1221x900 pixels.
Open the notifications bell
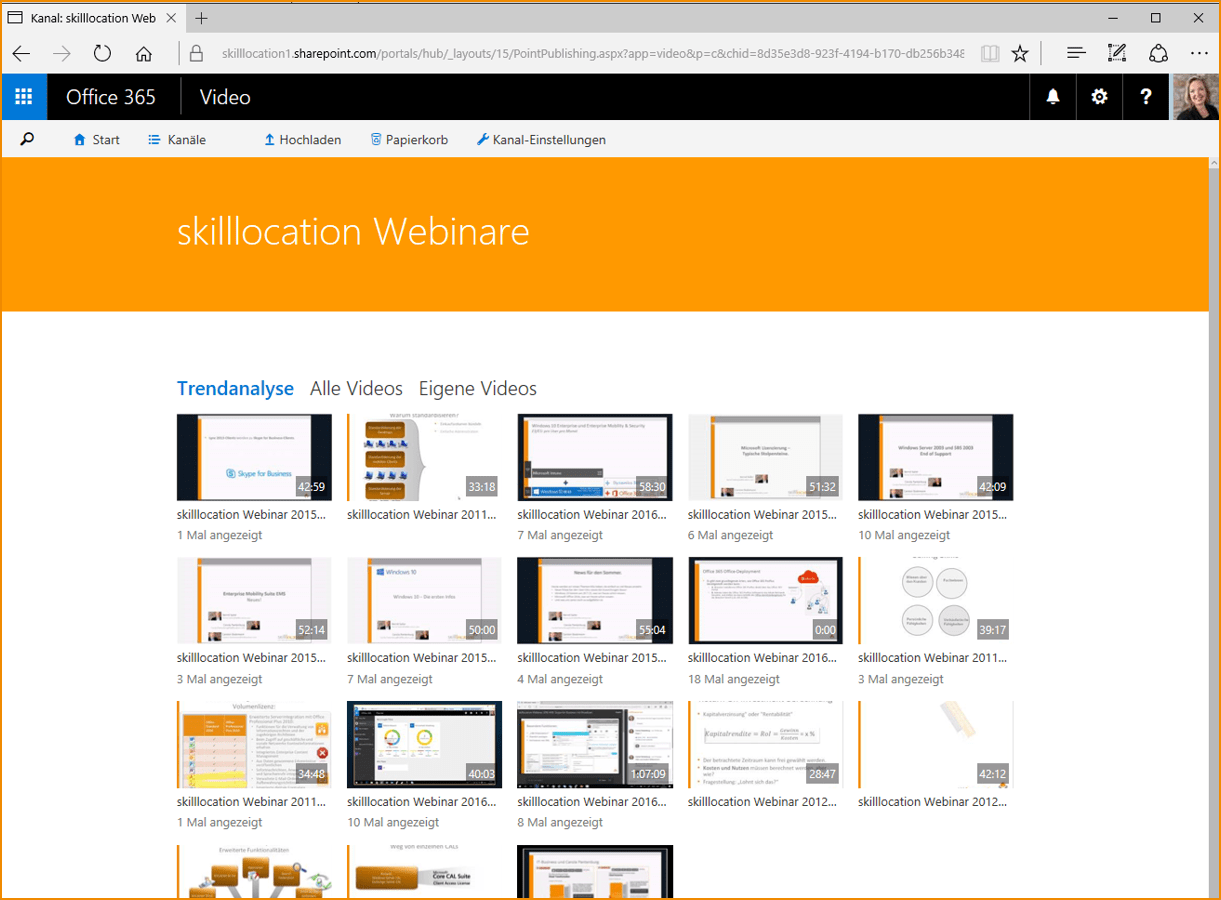(1053, 97)
